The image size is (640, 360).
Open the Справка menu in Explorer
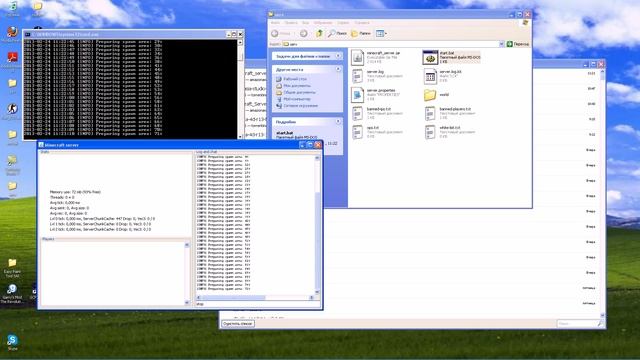[362, 22]
